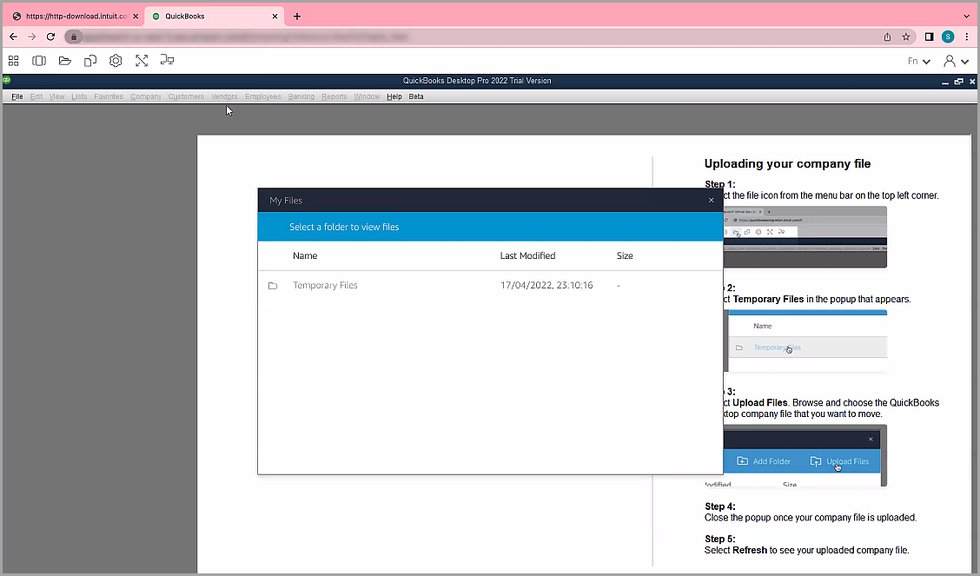980x576 pixels.
Task: Click the fullscreen expand arrows icon
Action: click(142, 61)
